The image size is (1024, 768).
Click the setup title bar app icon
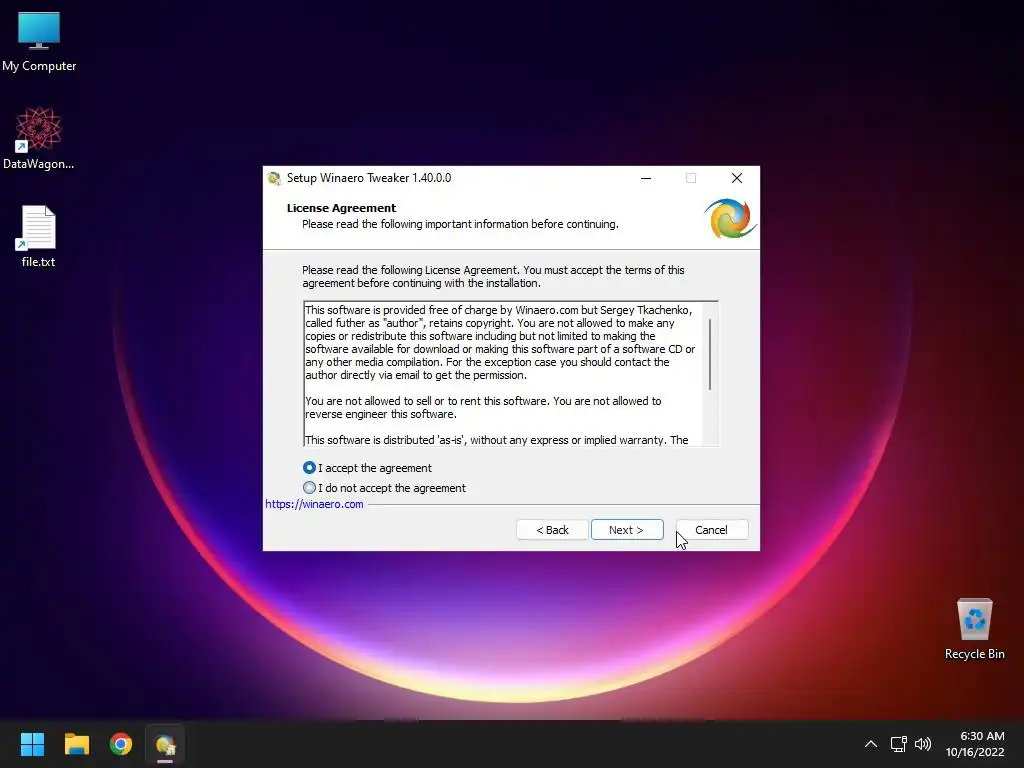(x=274, y=178)
